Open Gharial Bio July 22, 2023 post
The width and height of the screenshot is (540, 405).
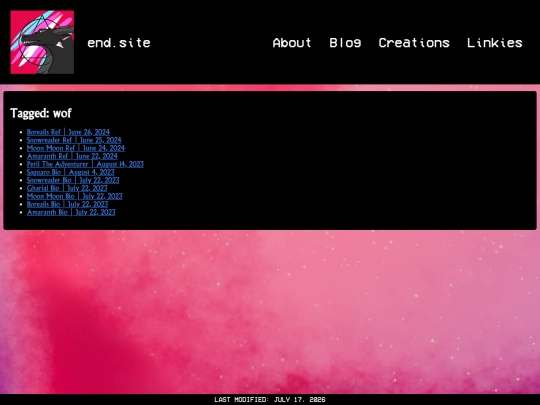click(67, 188)
